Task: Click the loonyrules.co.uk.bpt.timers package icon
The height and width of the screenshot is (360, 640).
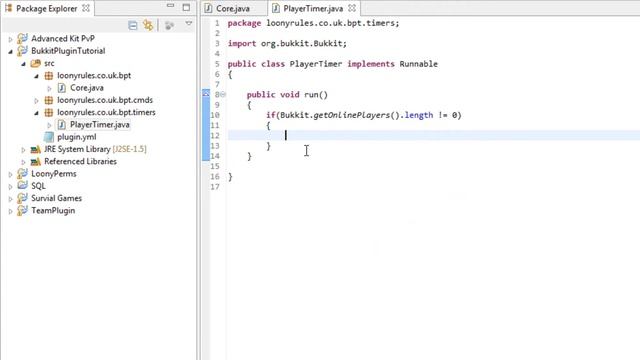Action: click(x=49, y=112)
